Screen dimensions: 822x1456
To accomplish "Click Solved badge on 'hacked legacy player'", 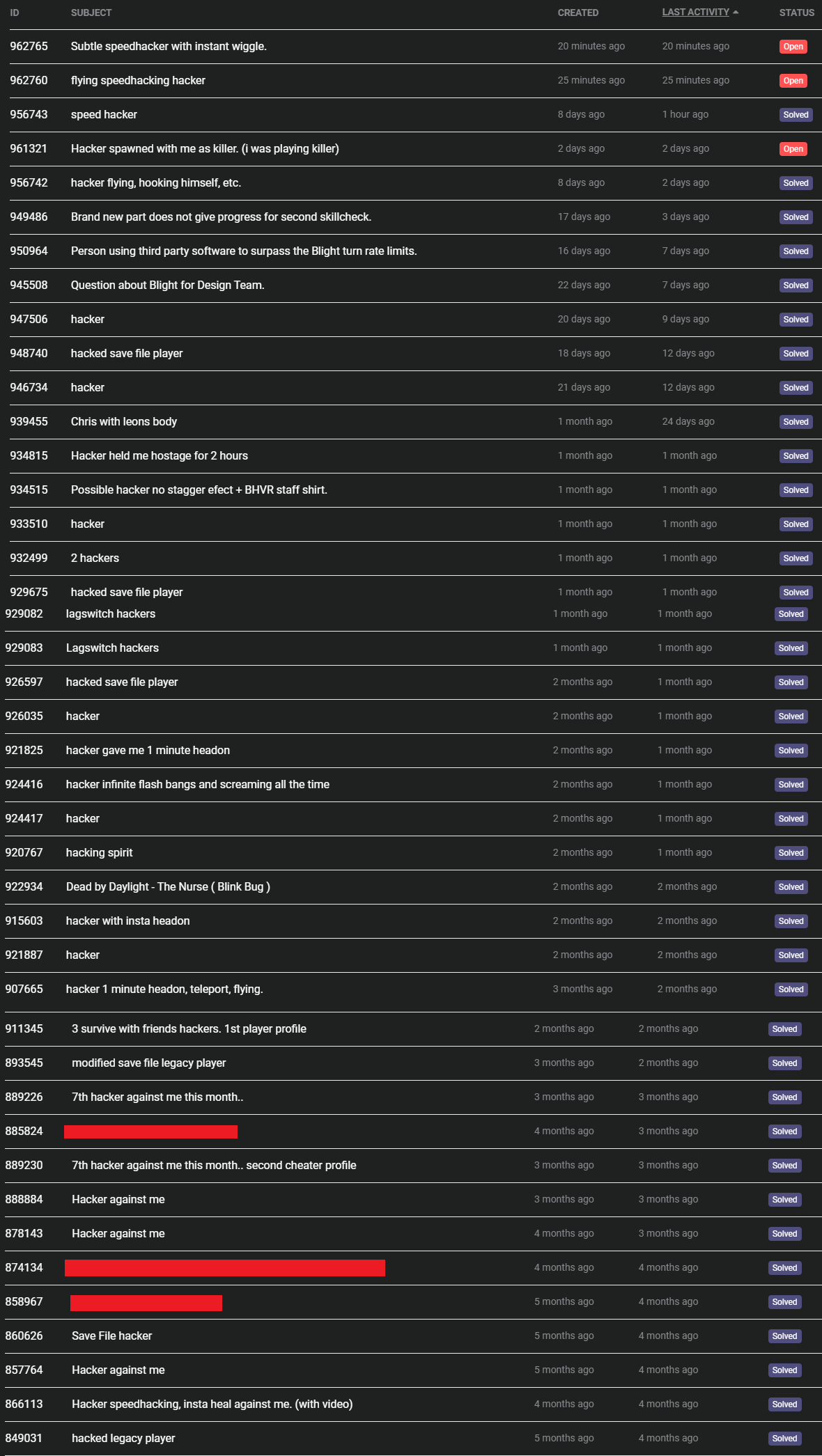I will point(784,1439).
